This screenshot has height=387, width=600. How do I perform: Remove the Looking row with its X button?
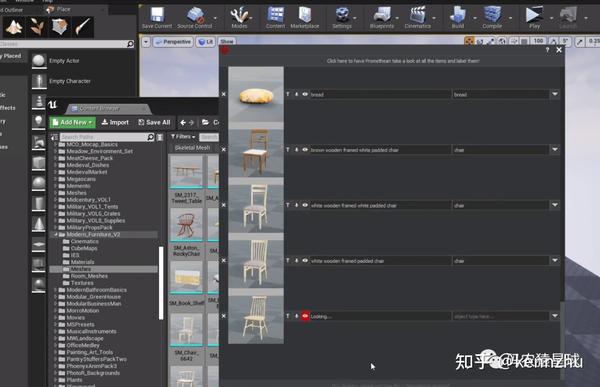pyautogui.click(x=224, y=316)
